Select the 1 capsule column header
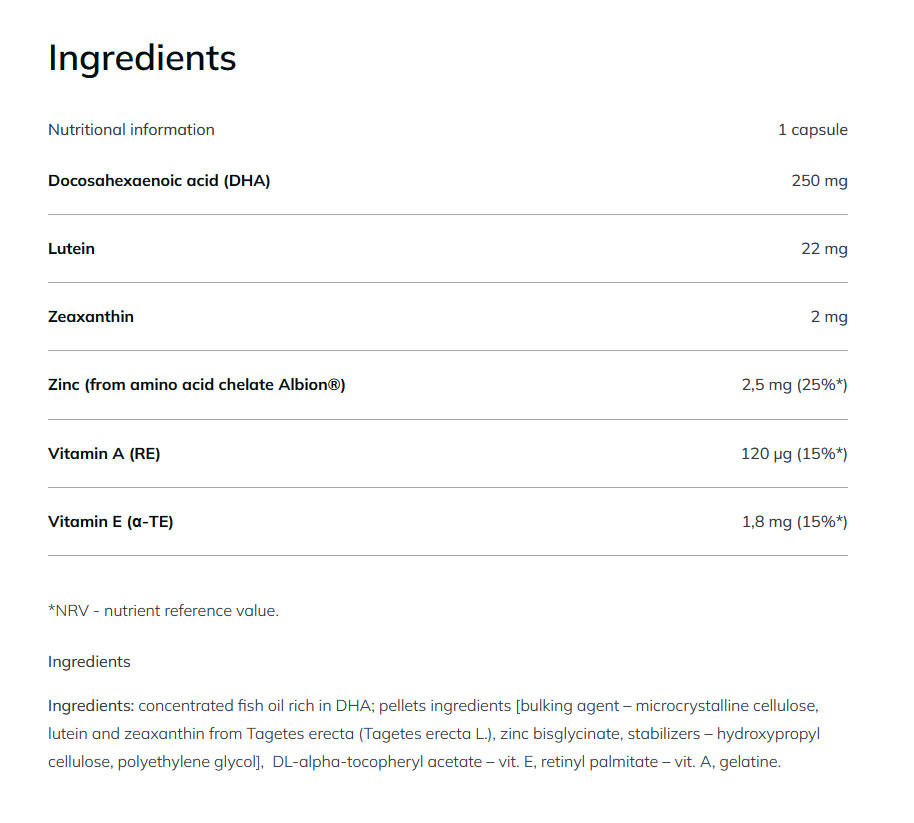The width and height of the screenshot is (914, 823). coord(812,130)
